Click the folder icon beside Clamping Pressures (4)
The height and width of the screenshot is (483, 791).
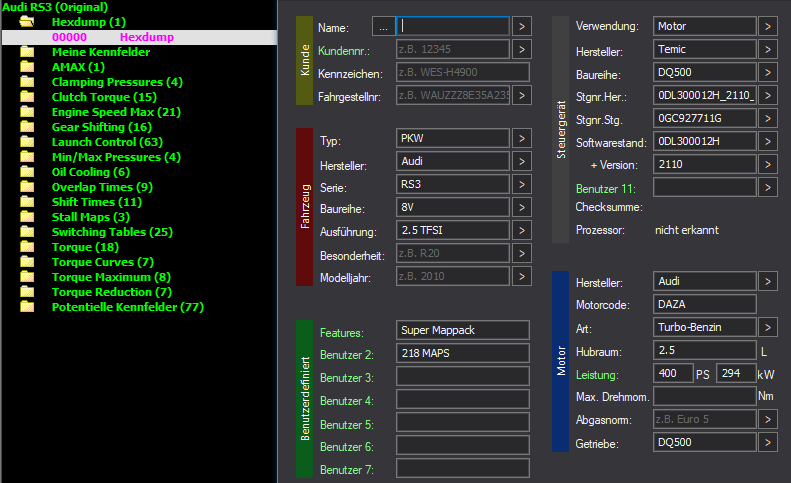27,82
